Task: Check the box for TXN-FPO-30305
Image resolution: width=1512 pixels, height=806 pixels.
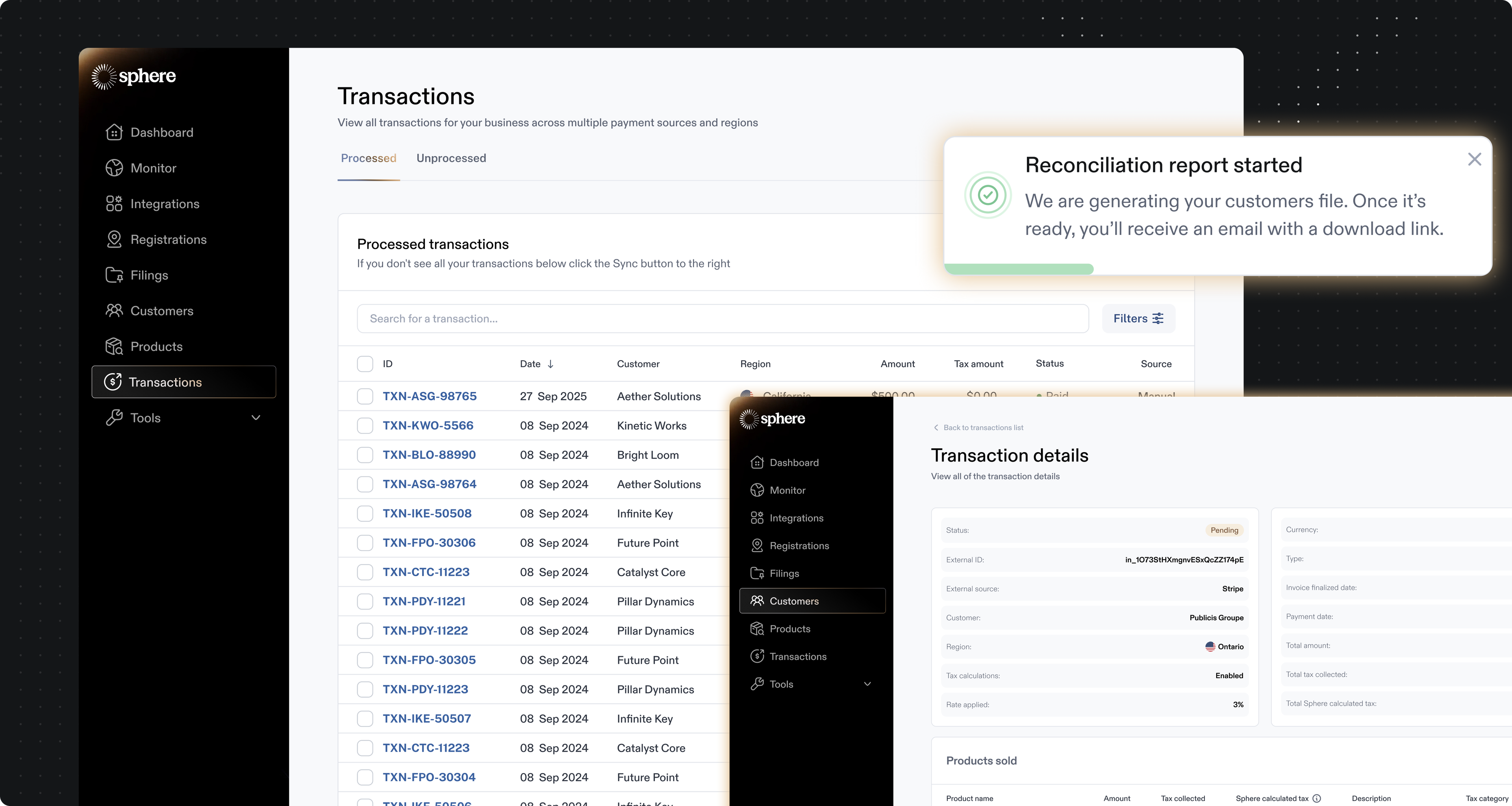Action: click(365, 660)
